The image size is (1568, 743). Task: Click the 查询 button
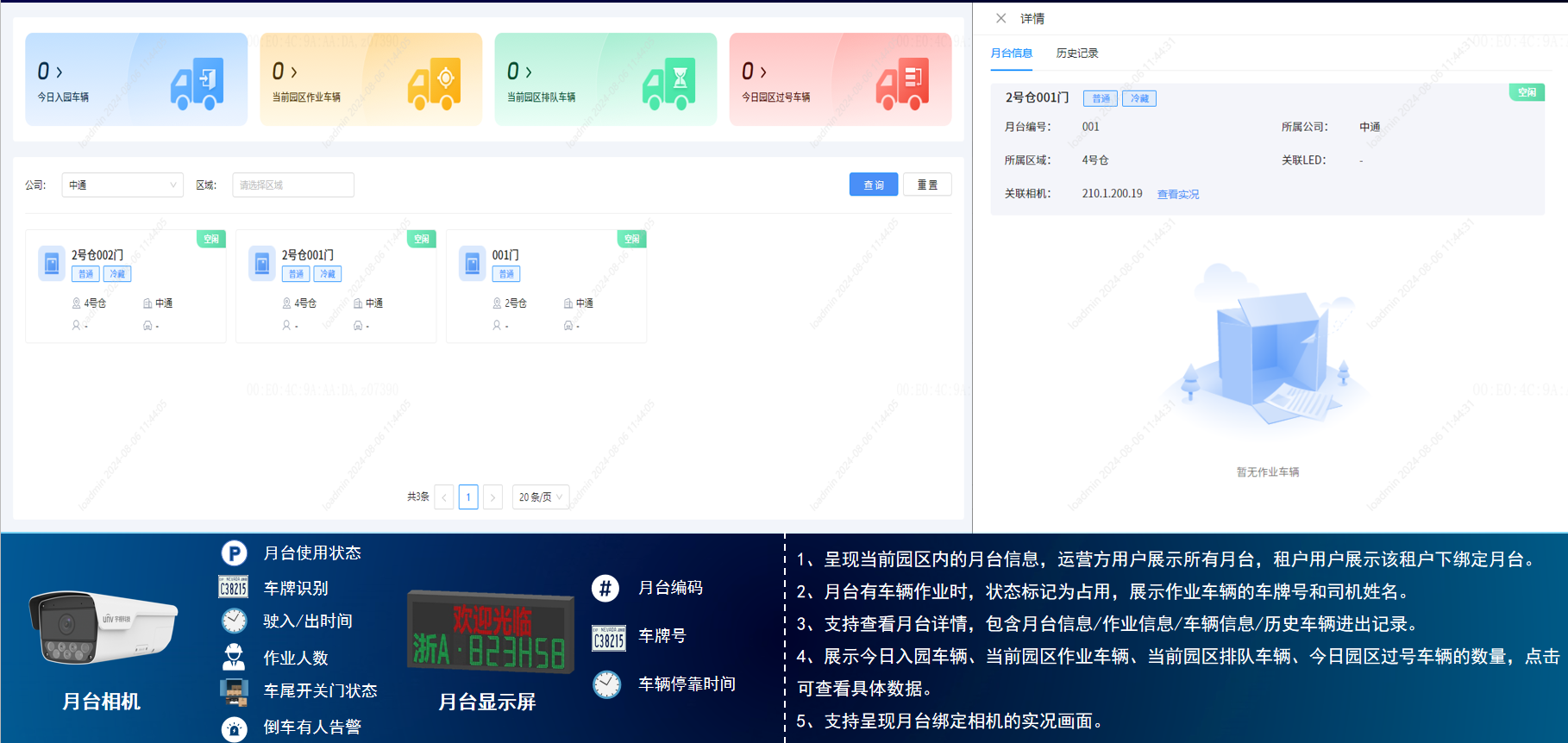874,184
